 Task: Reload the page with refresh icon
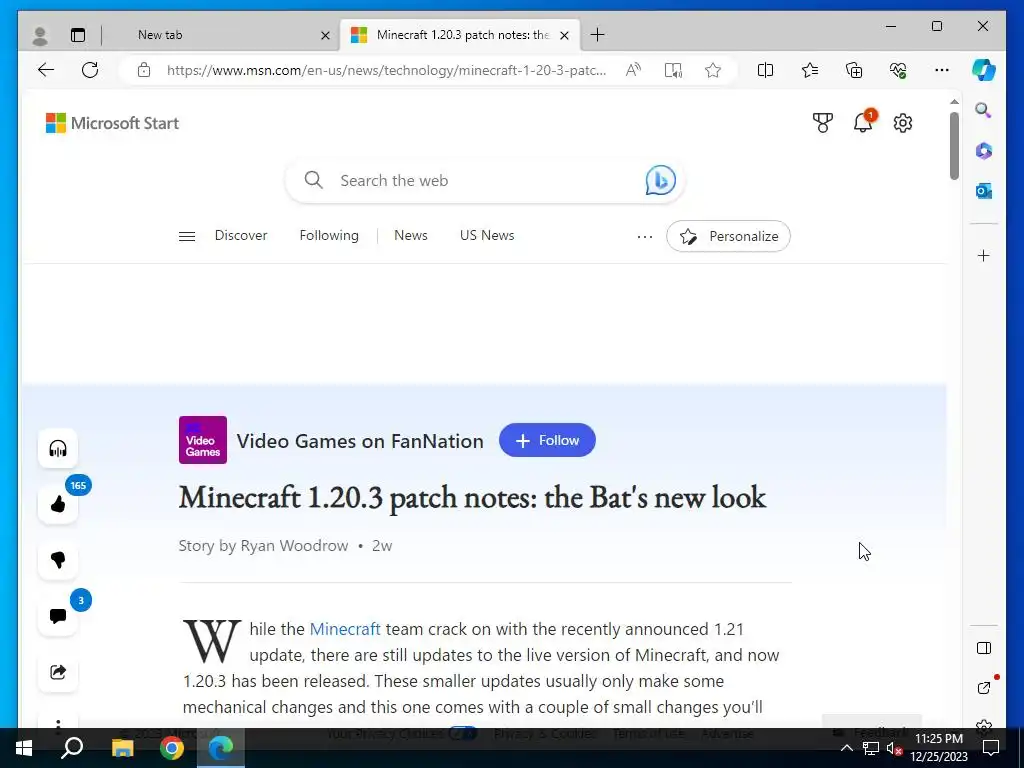click(x=90, y=70)
